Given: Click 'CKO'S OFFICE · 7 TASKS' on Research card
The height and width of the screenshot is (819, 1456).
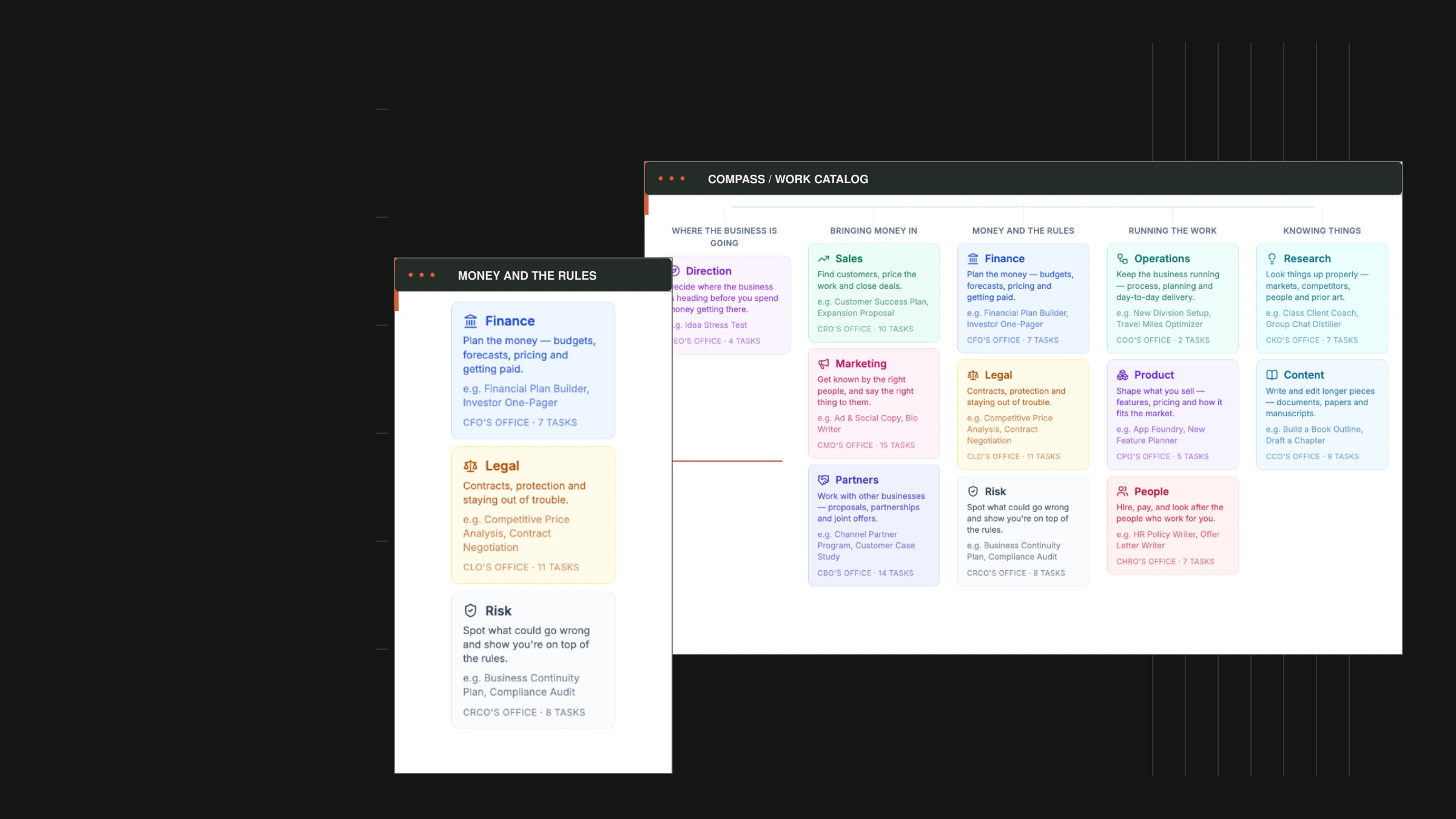Looking at the screenshot, I should (x=1312, y=341).
